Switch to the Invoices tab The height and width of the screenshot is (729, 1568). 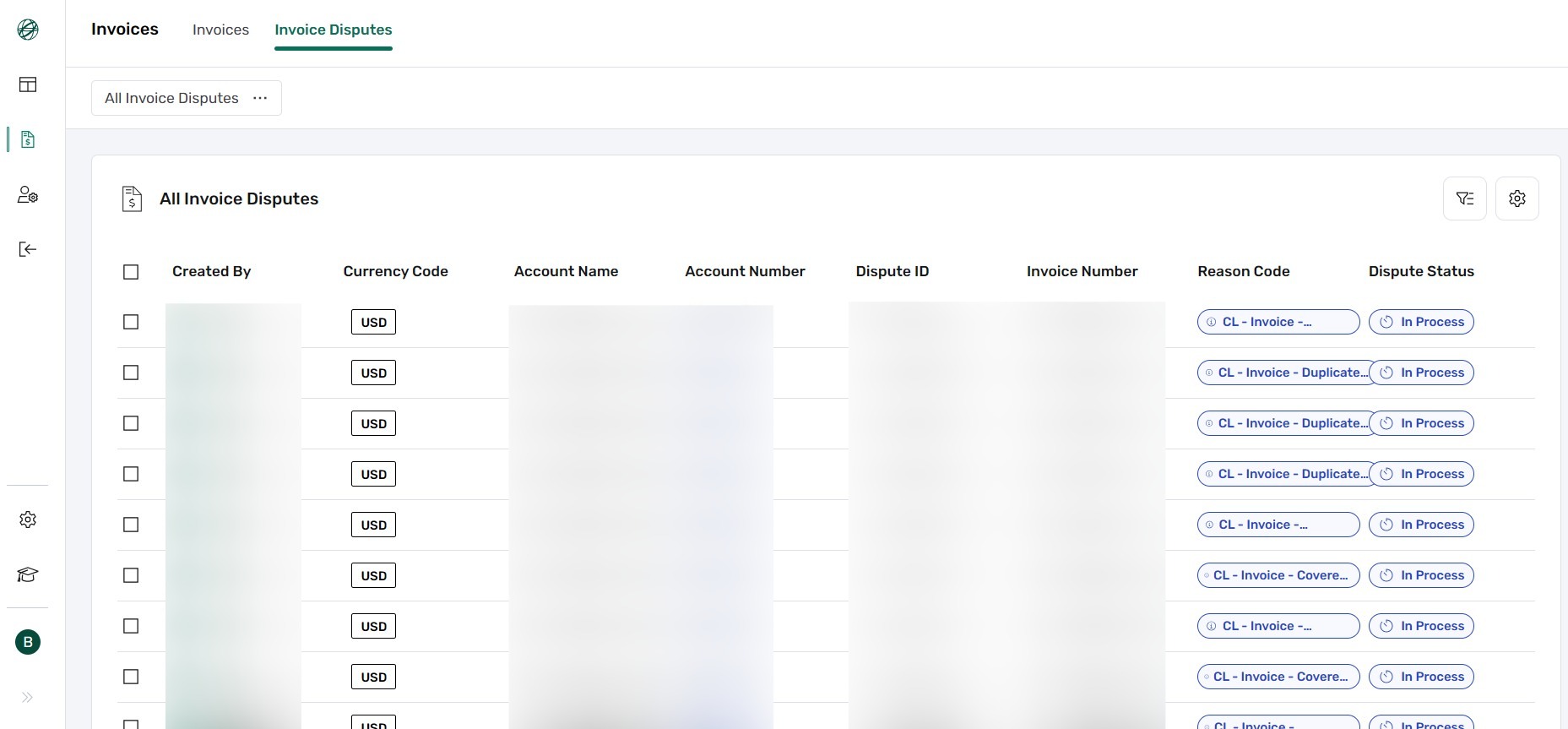[x=220, y=30]
